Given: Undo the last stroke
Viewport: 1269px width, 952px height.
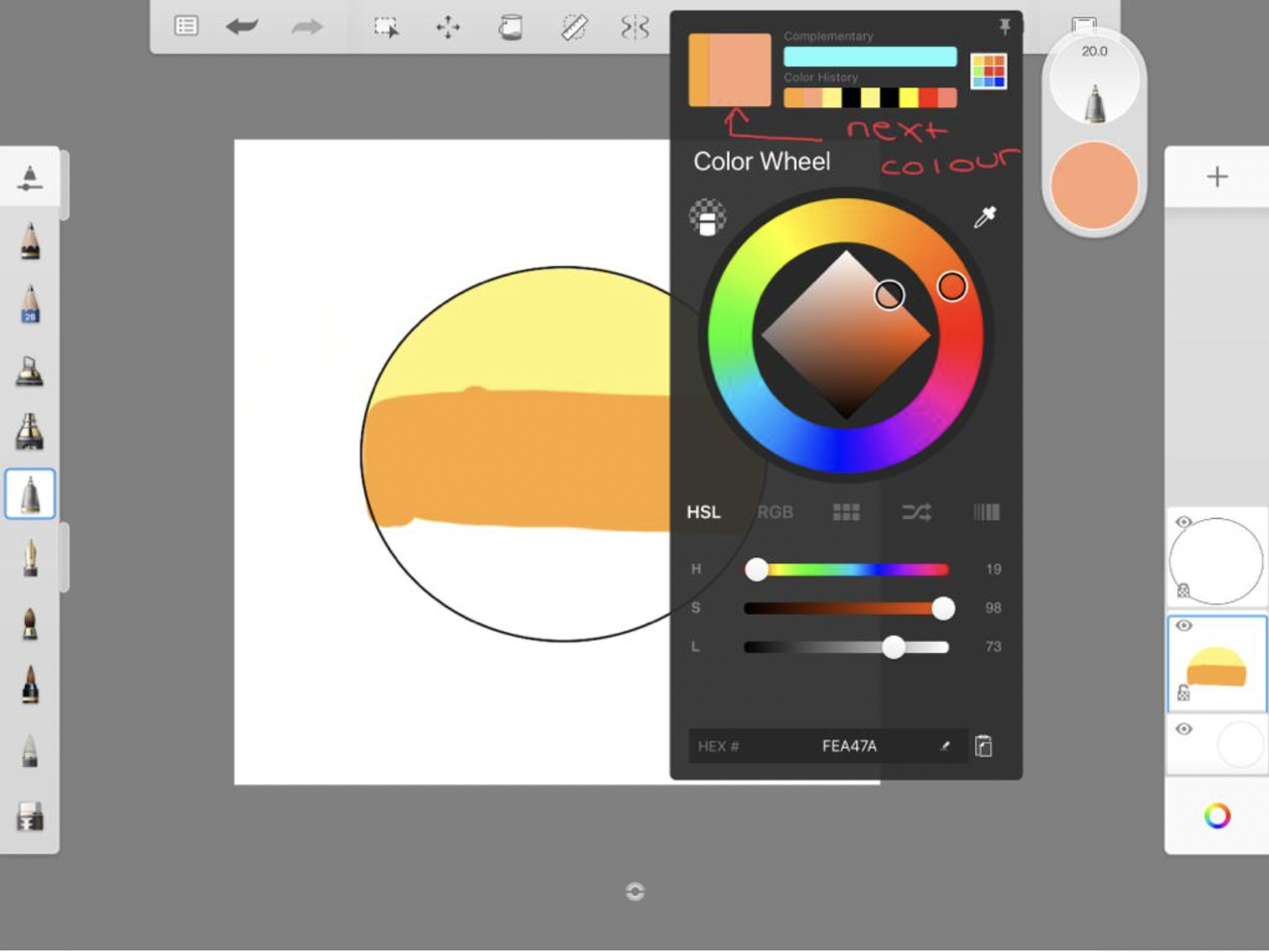Looking at the screenshot, I should coord(242,27).
